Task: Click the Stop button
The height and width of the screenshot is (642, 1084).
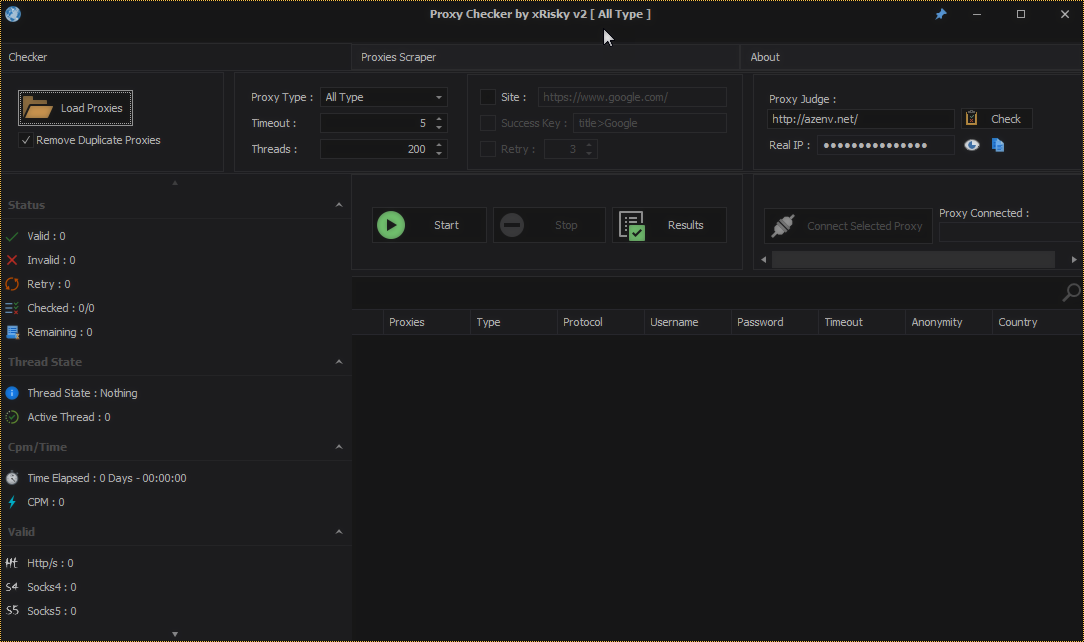Action: pos(549,225)
